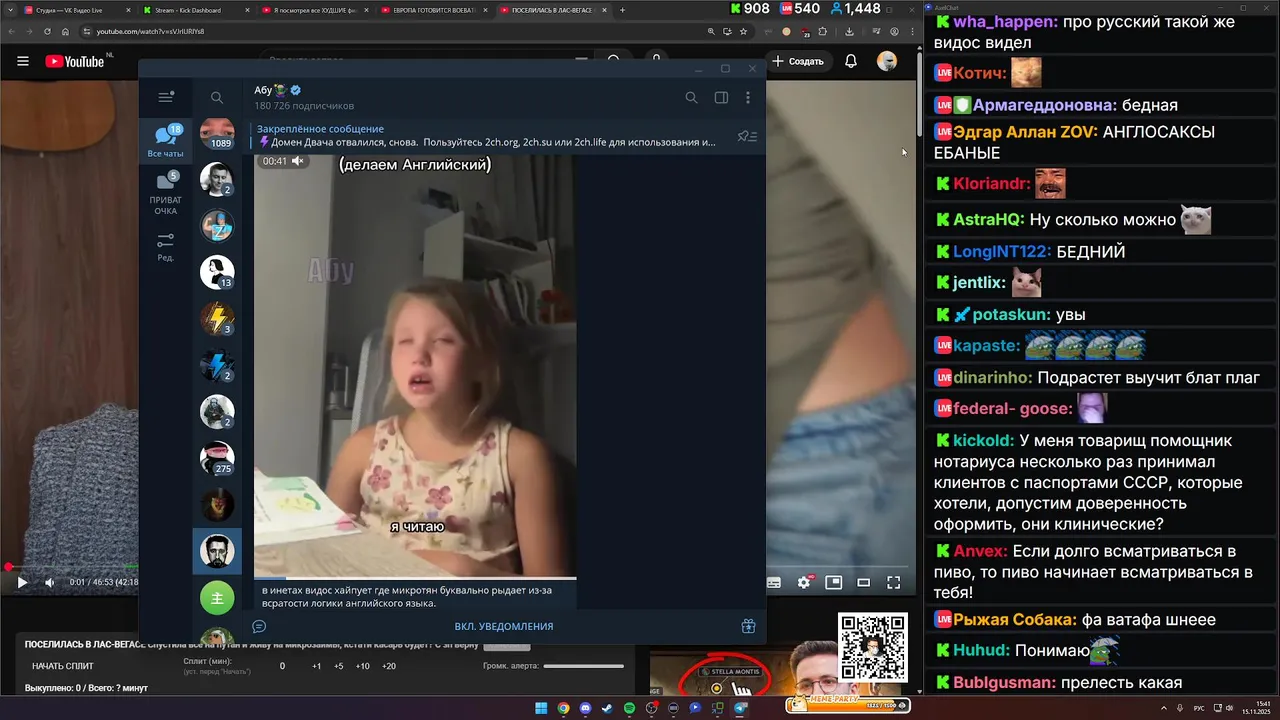Switch YouTube to theater mode
The image size is (1280, 720).
coord(864,582)
